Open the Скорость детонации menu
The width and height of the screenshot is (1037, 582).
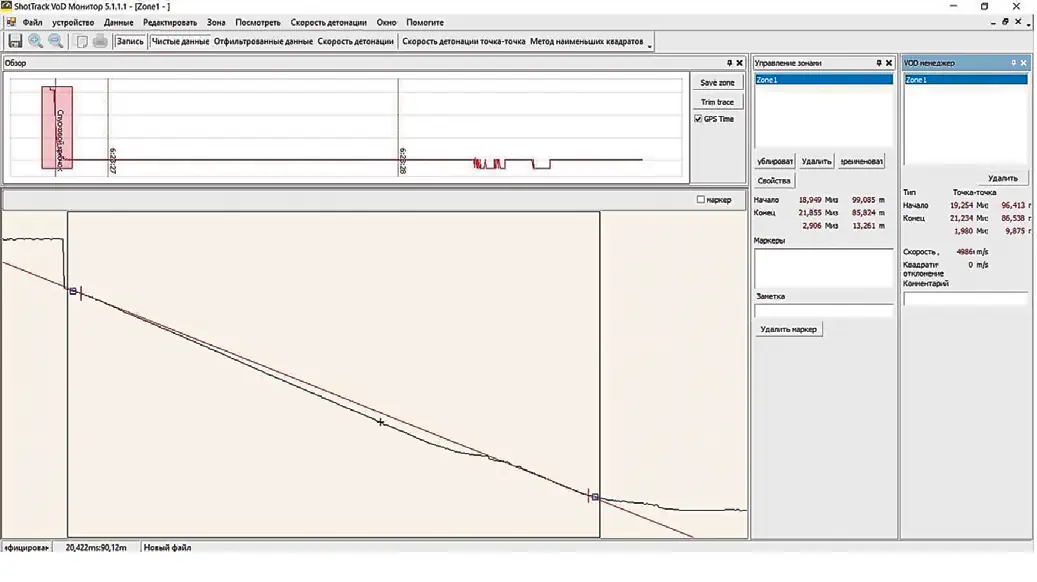click(328, 22)
